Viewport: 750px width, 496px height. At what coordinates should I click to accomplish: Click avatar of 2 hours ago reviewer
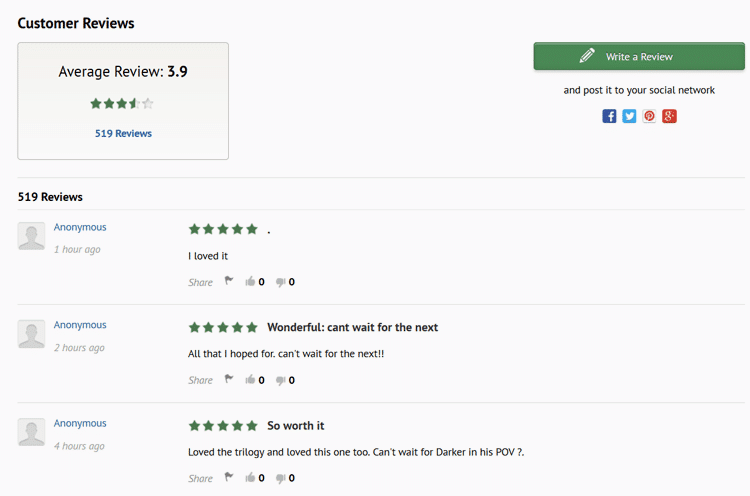32,334
